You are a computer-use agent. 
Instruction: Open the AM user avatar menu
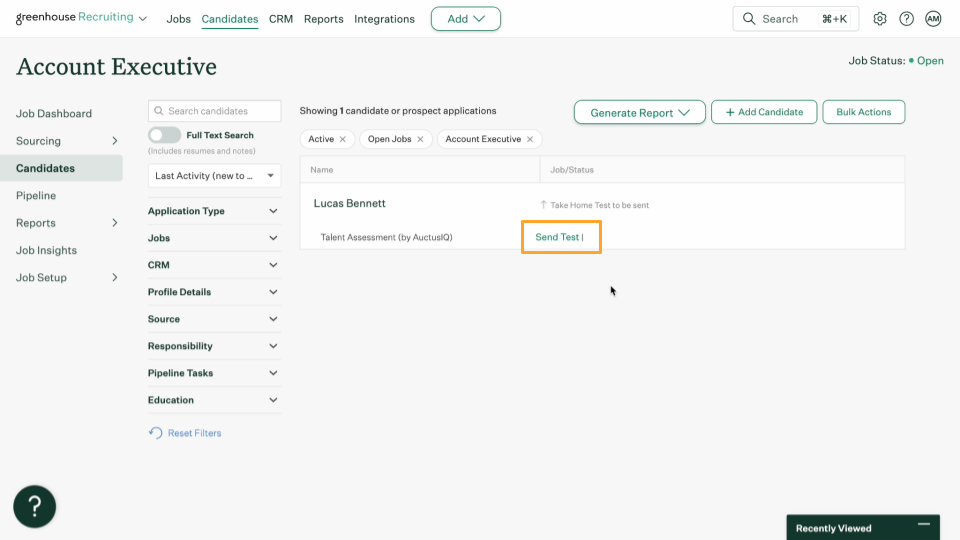pos(933,19)
